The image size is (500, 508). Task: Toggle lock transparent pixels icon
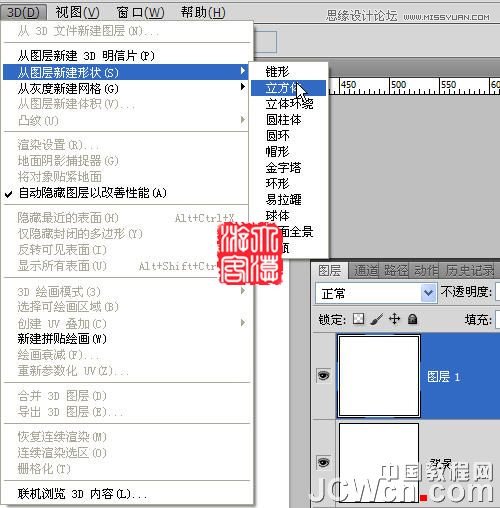359,319
